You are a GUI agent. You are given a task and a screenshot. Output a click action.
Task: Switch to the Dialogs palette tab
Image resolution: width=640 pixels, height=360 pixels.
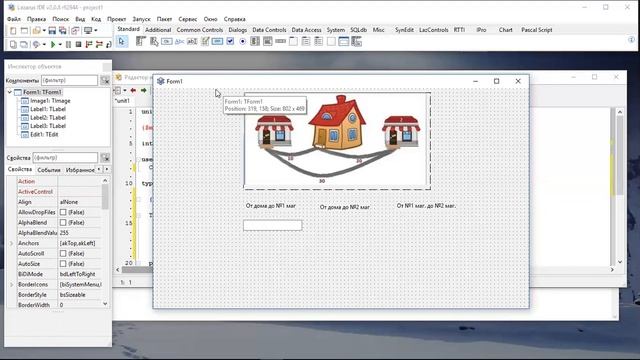pyautogui.click(x=238, y=30)
